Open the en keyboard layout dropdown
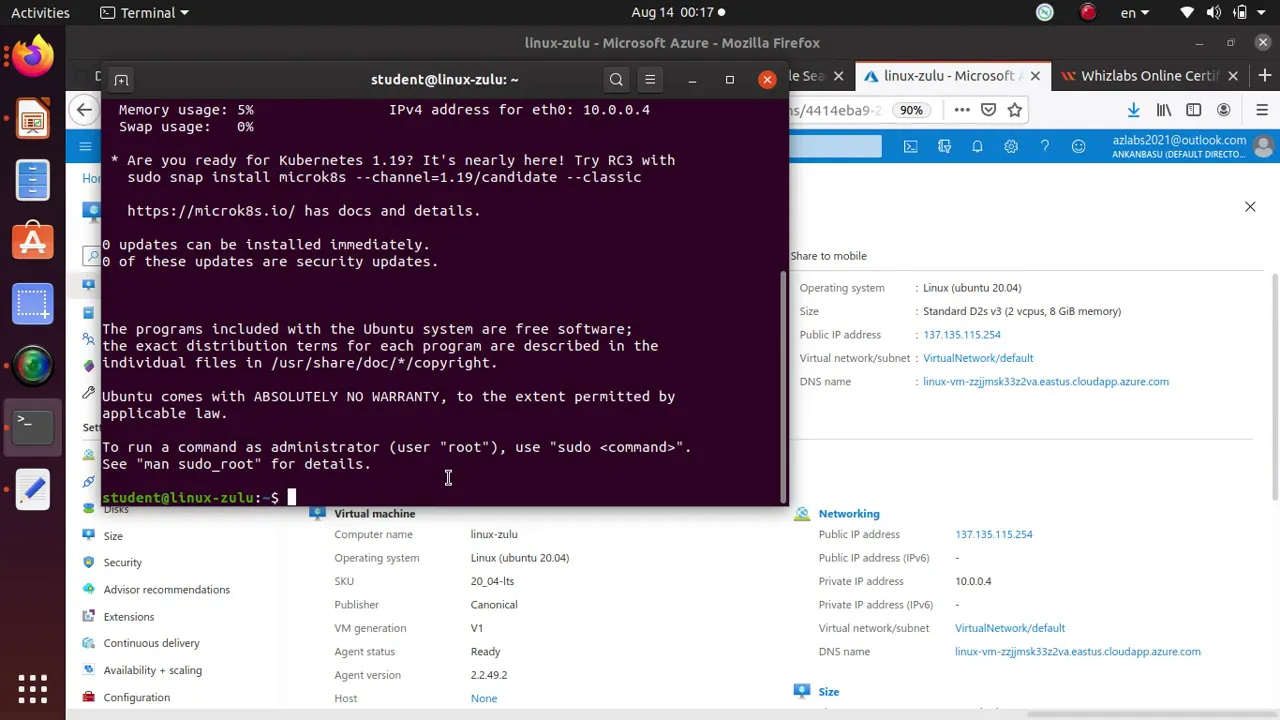Screen dimensions: 1280x720 [1135, 13]
